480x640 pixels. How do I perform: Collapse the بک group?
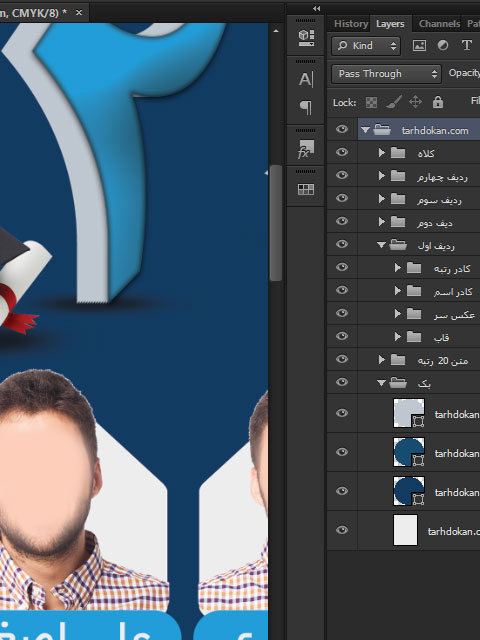[x=381, y=383]
